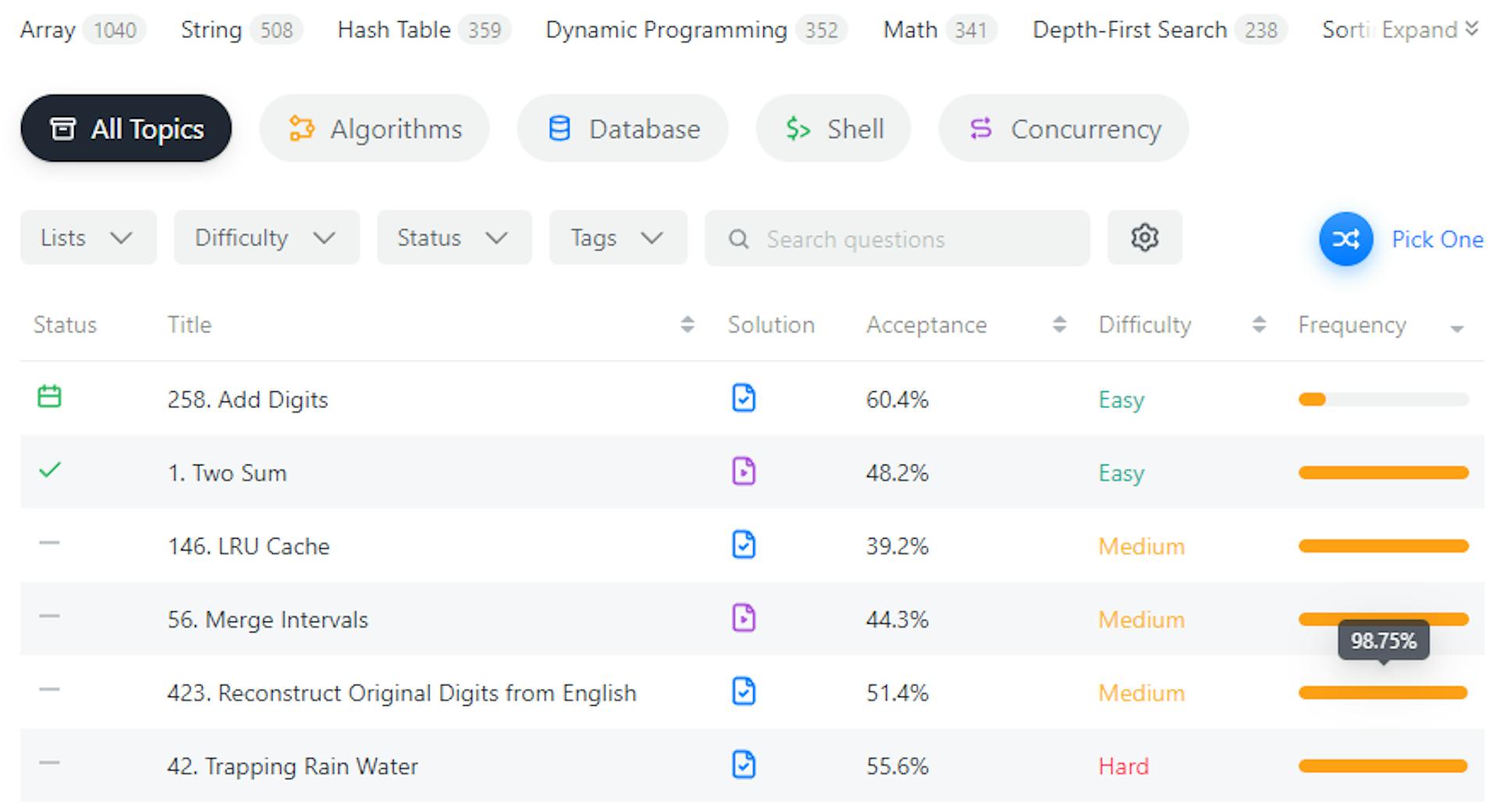1500x812 pixels.
Task: Open the 146. LRU Cache problem
Action: click(x=248, y=546)
